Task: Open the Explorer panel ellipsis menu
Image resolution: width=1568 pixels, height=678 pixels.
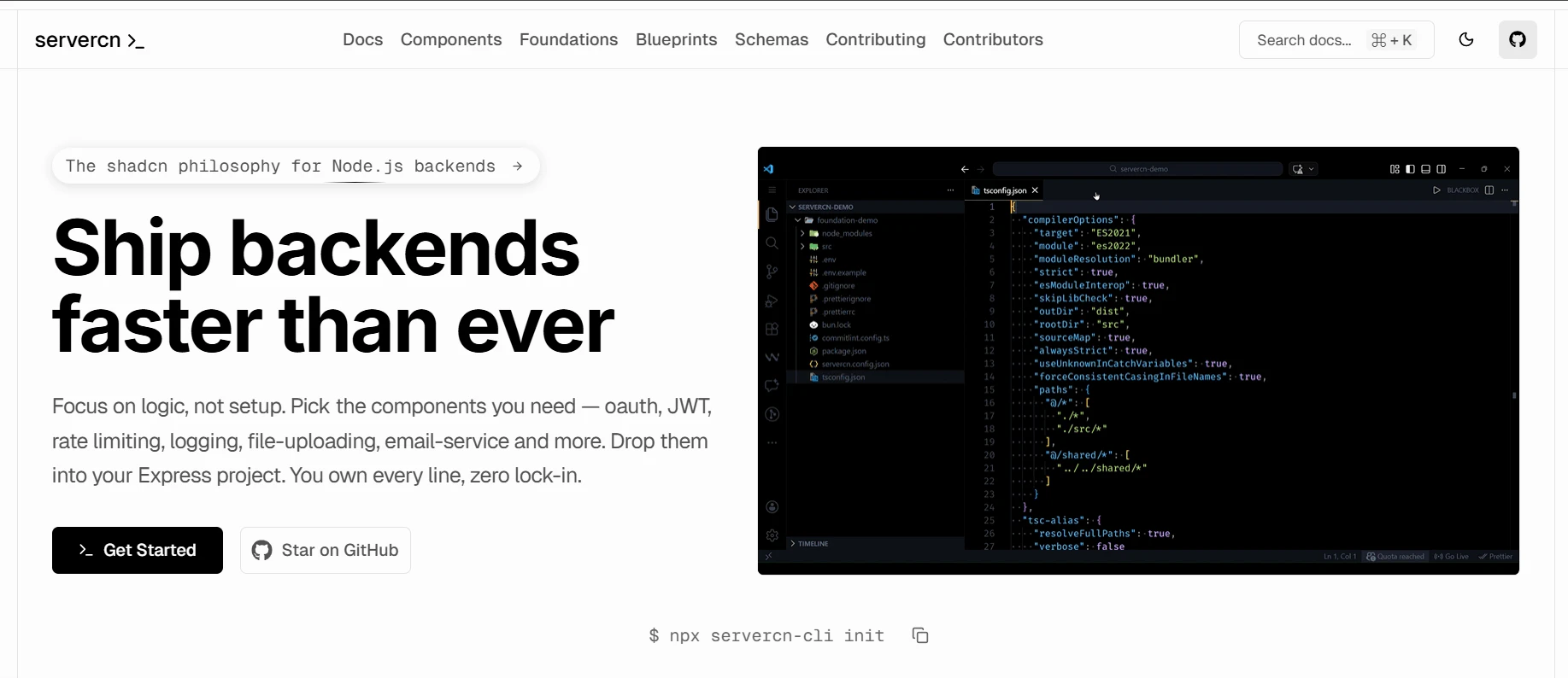Action: (950, 190)
